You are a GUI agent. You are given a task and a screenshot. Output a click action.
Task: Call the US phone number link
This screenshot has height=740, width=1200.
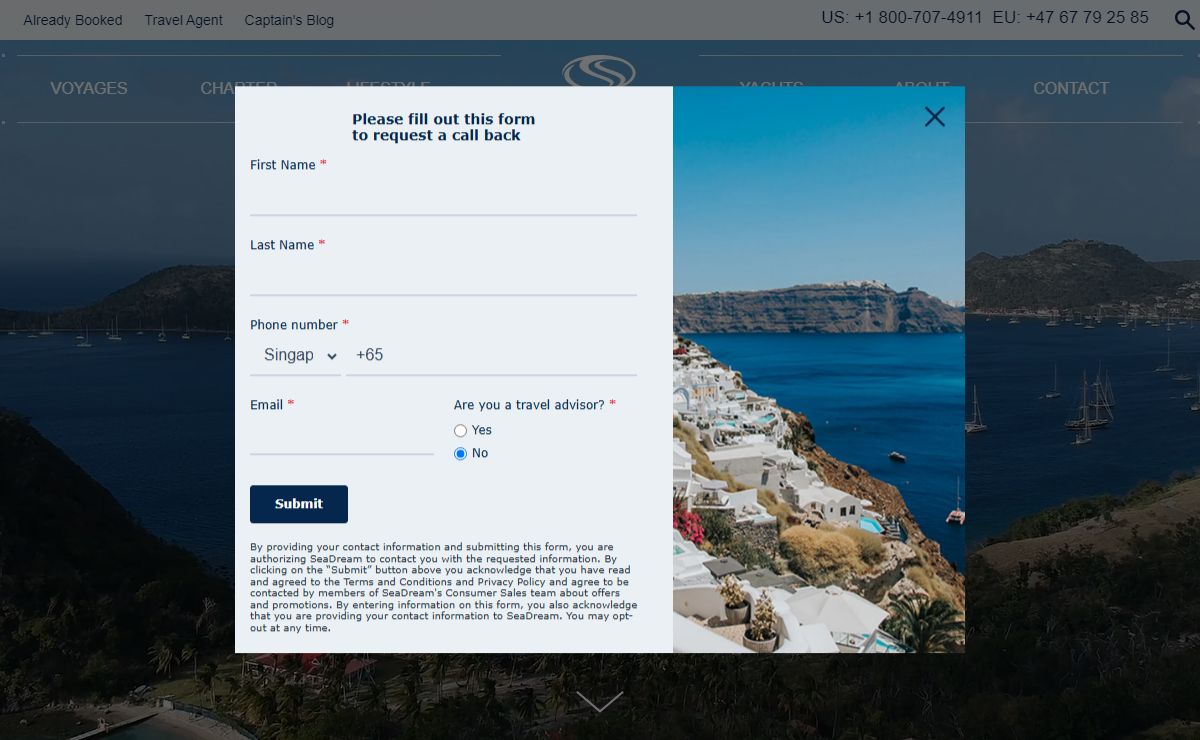click(902, 17)
